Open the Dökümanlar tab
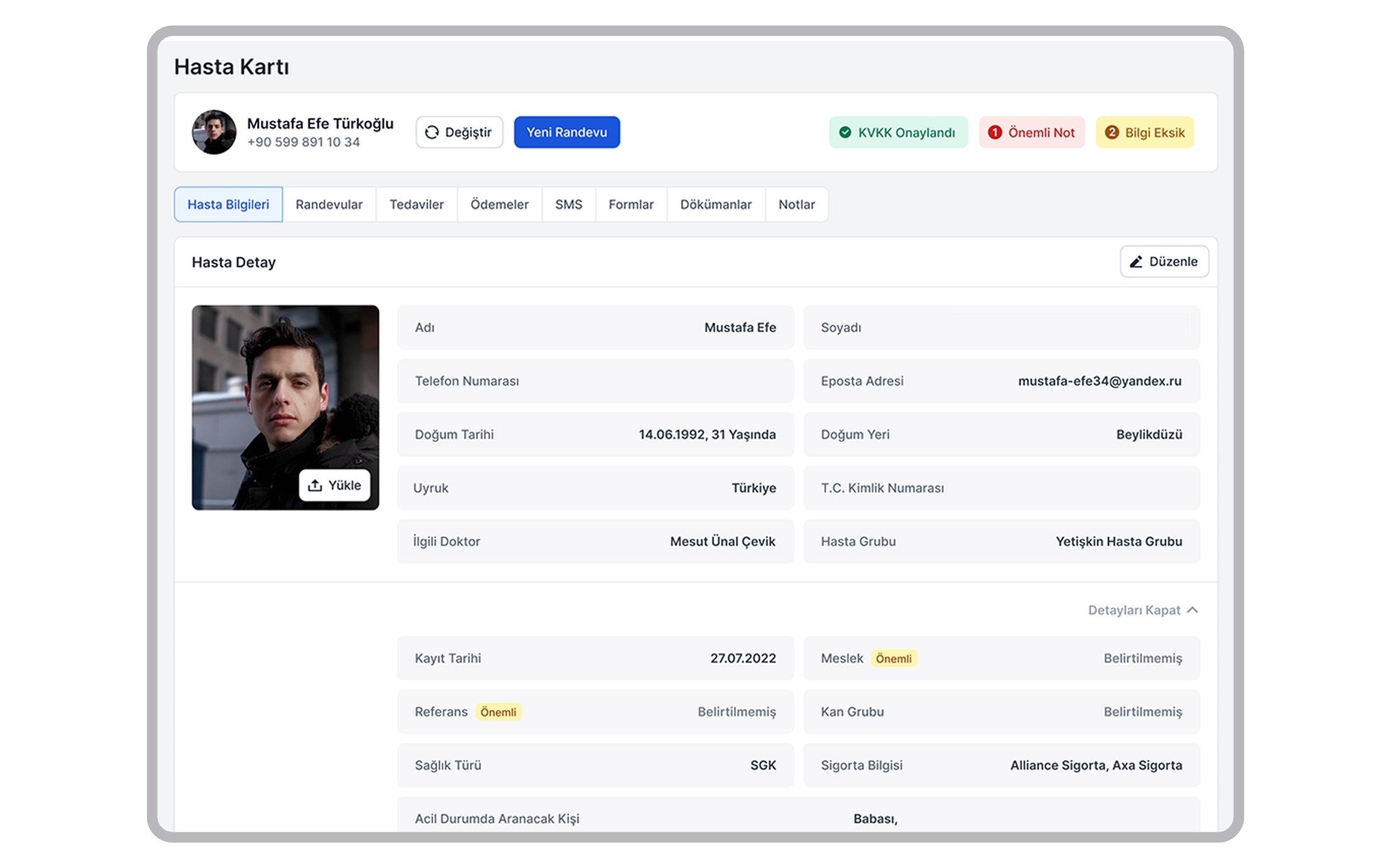The image size is (1391, 868). 716,204
